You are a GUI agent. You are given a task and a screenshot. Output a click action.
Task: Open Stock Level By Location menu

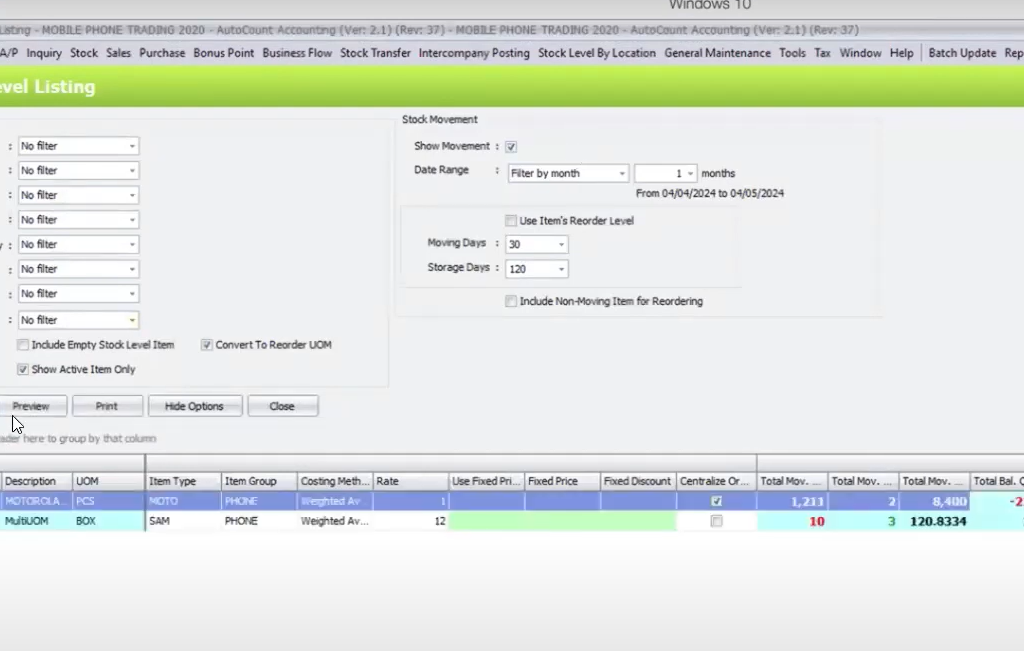[x=597, y=53]
